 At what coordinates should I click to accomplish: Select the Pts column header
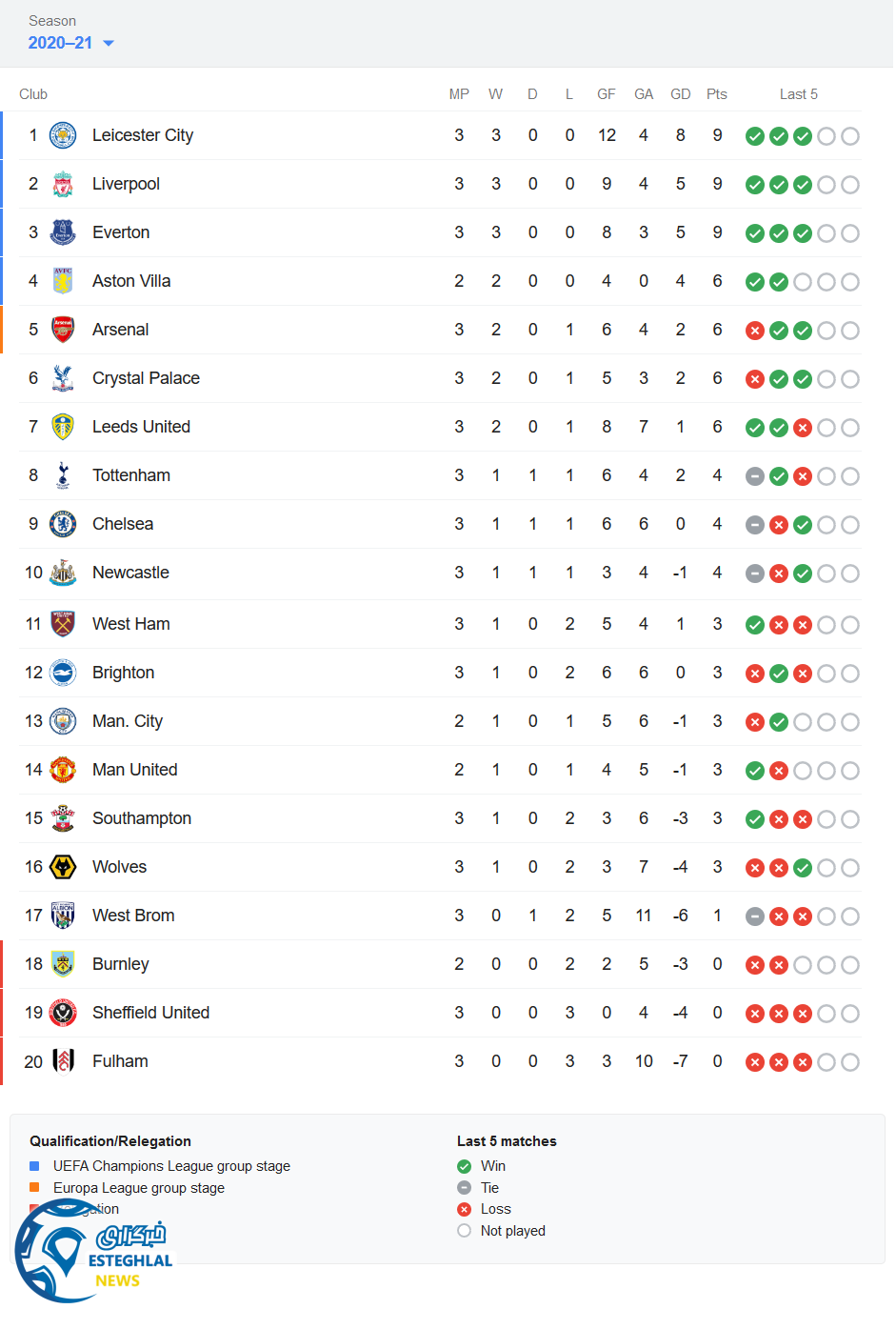tap(717, 94)
